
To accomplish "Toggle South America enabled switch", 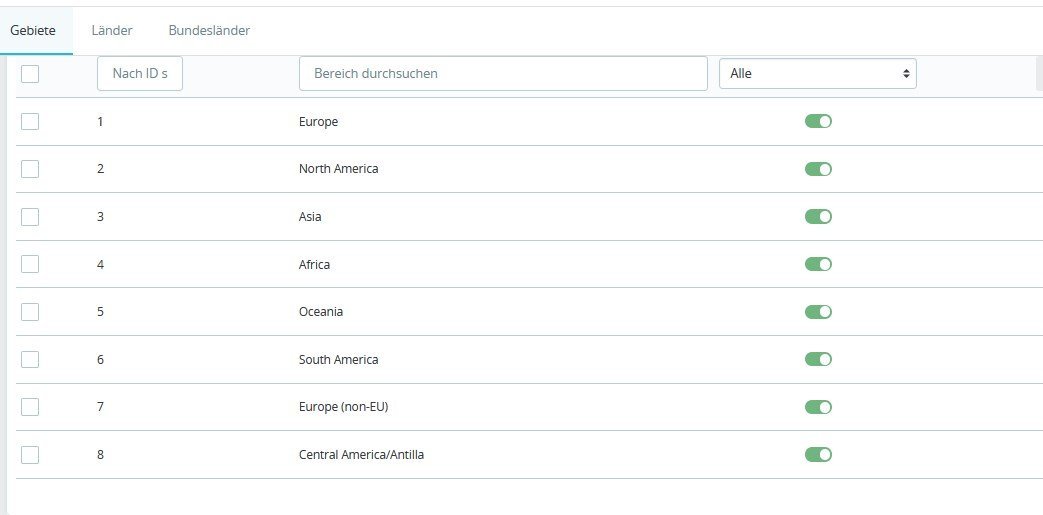I will (x=818, y=359).
